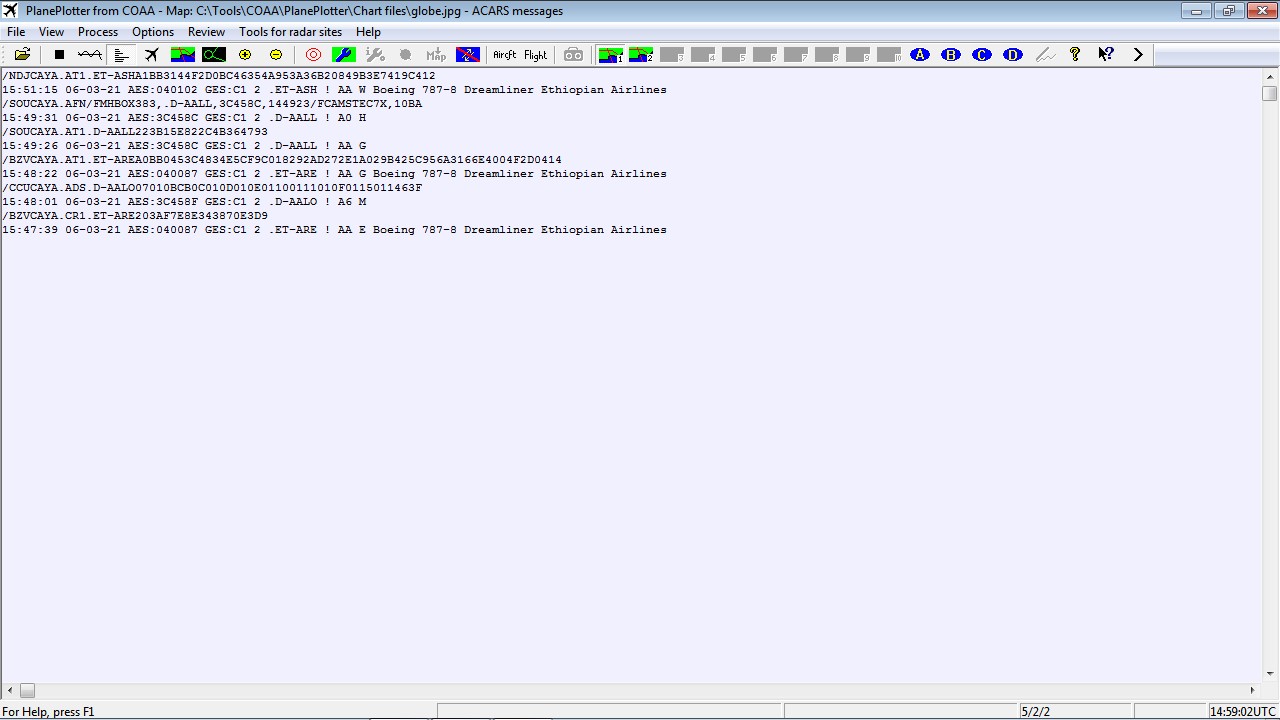Image resolution: width=1280 pixels, height=720 pixels.
Task: Click the green wrench setup icon
Action: tap(343, 54)
